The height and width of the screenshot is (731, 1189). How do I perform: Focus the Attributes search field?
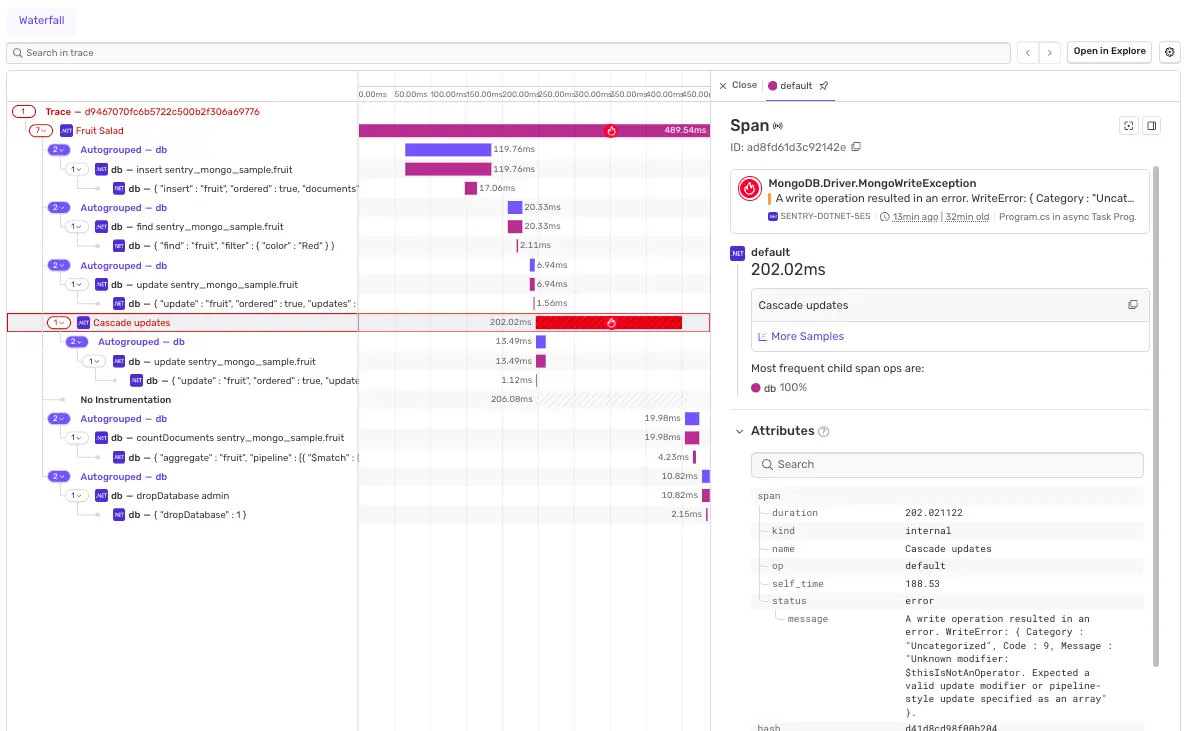click(947, 465)
